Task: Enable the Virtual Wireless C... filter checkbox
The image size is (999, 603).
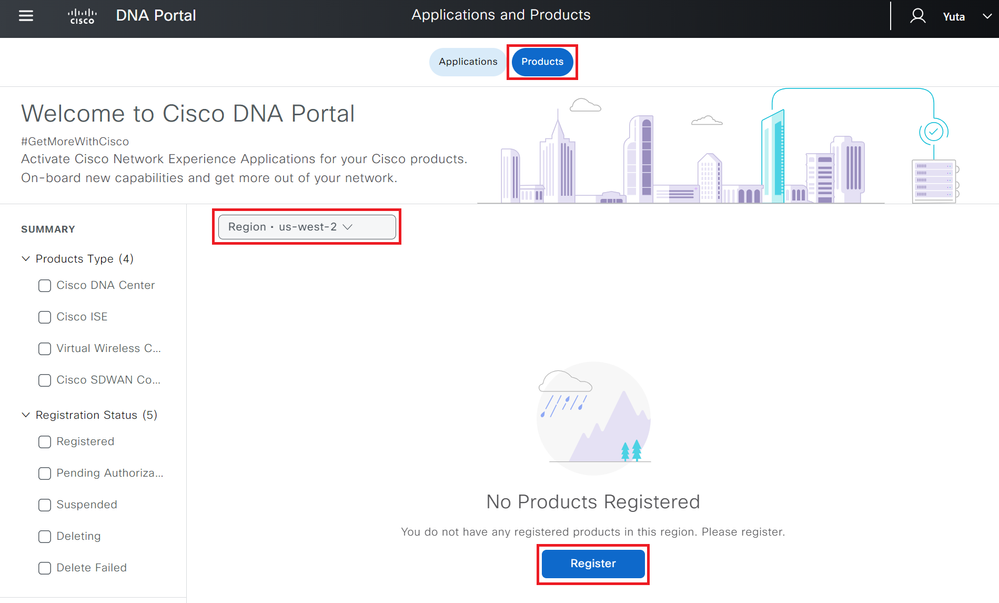Action: [45, 349]
